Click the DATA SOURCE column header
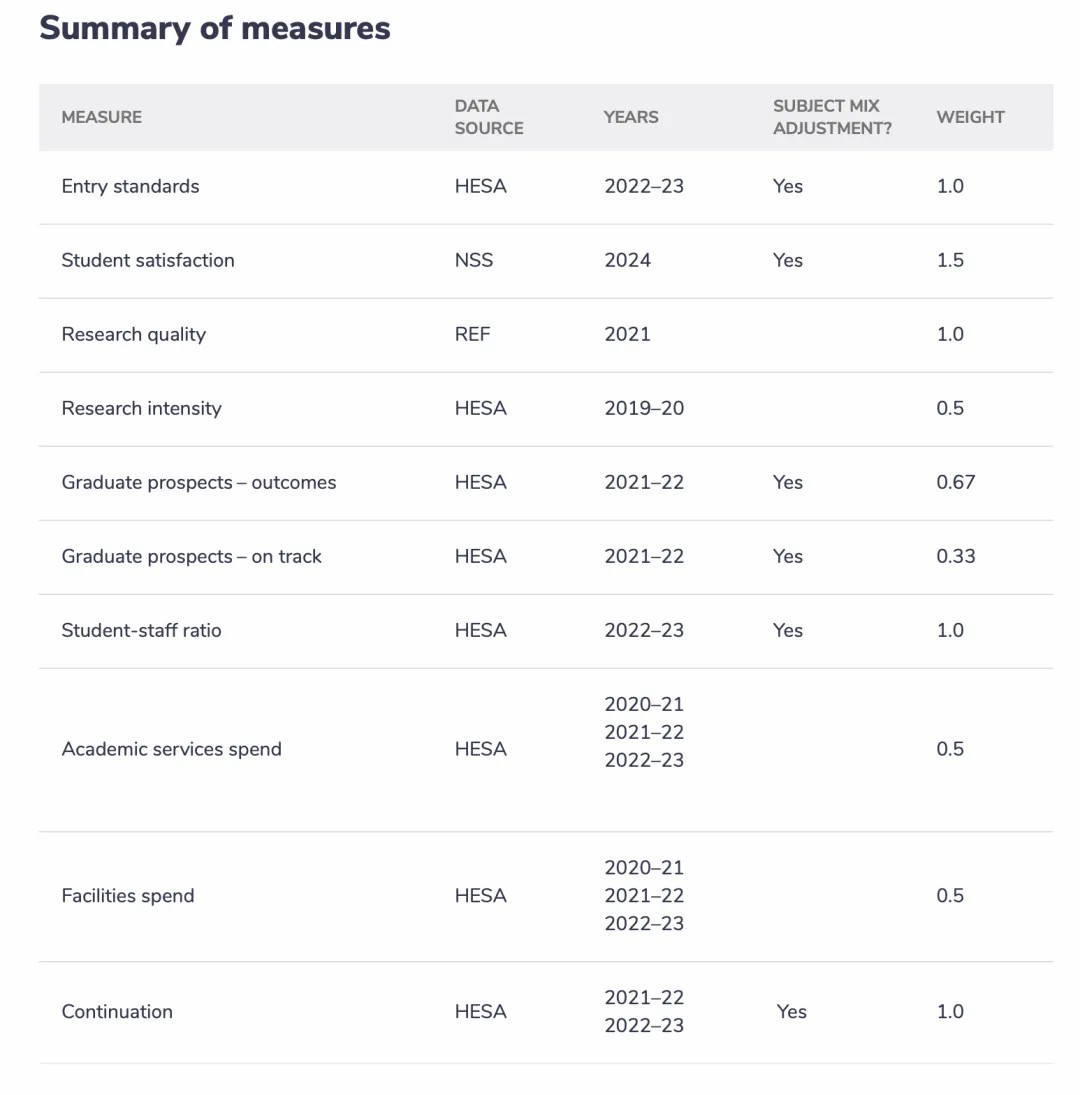This screenshot has width=1080, height=1095. (489, 117)
